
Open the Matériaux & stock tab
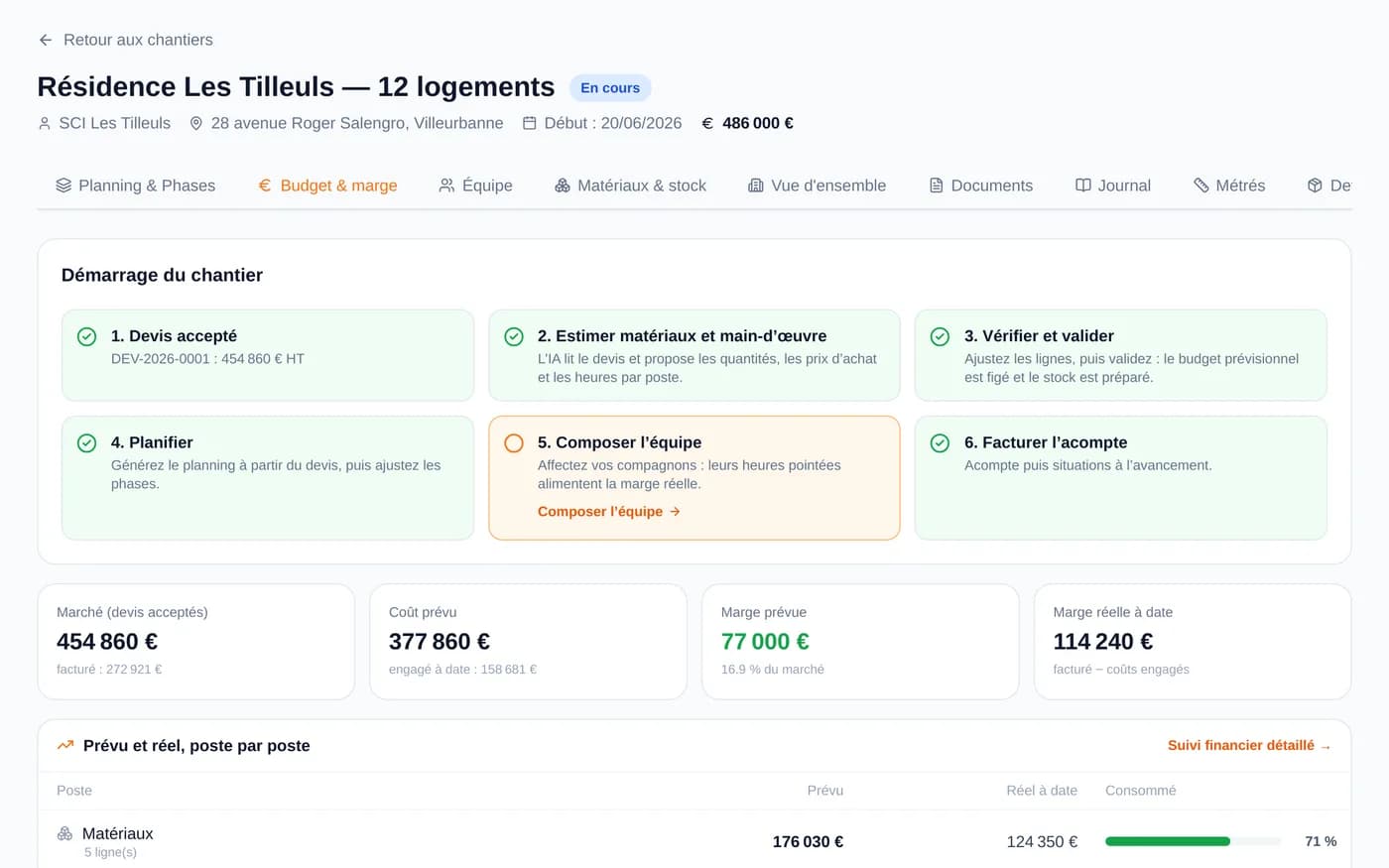point(631,186)
